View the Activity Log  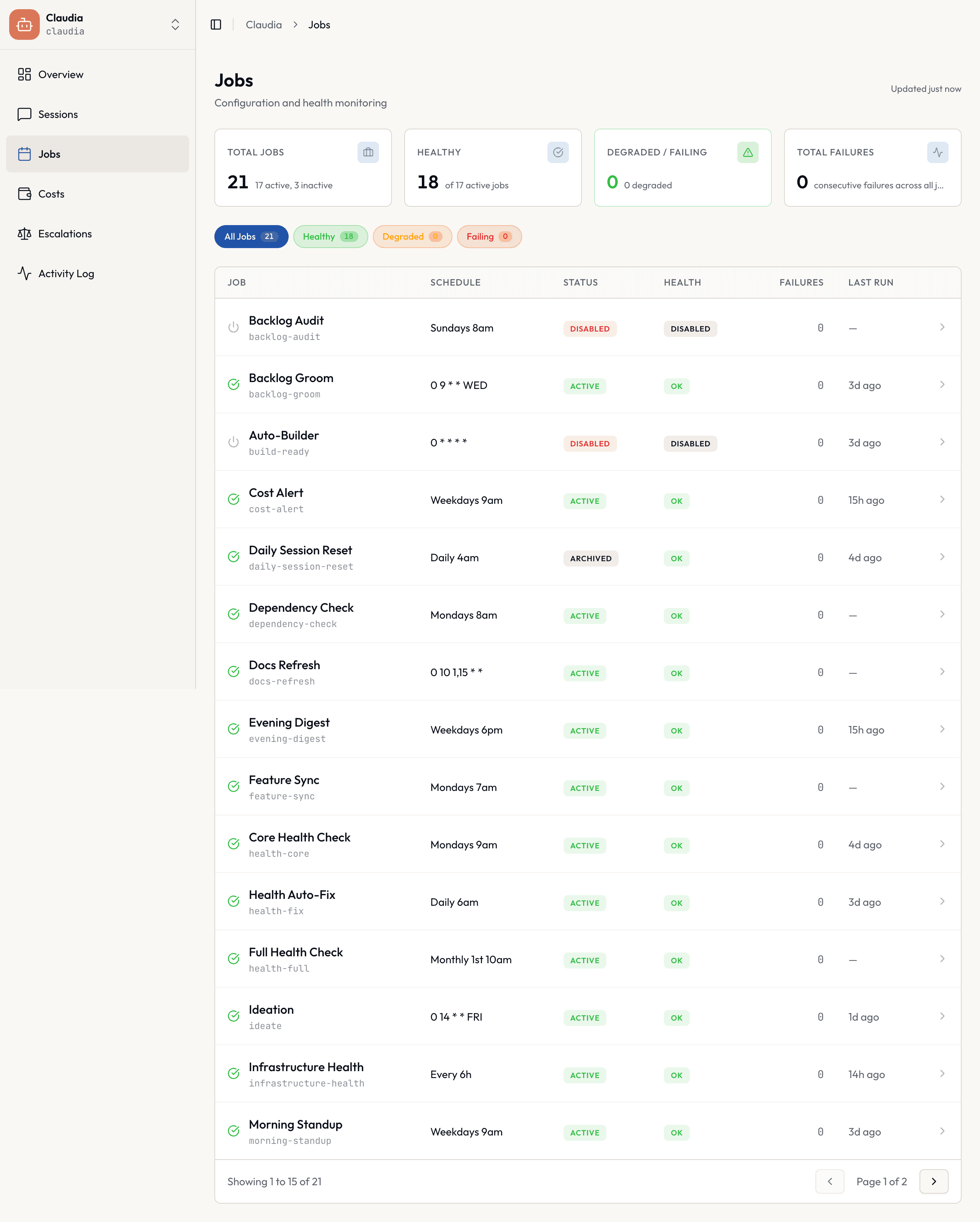click(66, 273)
